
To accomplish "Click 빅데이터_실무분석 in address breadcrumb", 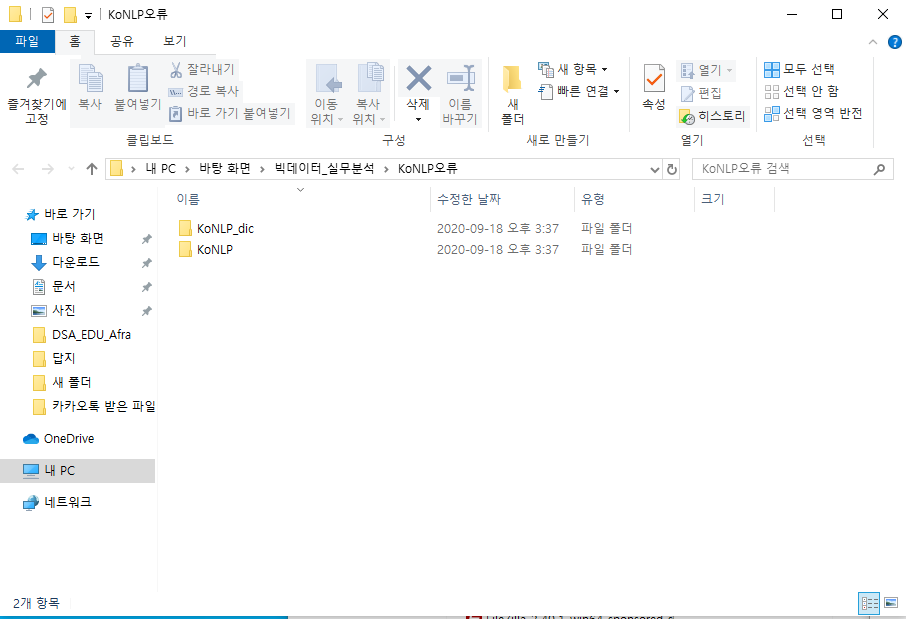I will [x=324, y=169].
